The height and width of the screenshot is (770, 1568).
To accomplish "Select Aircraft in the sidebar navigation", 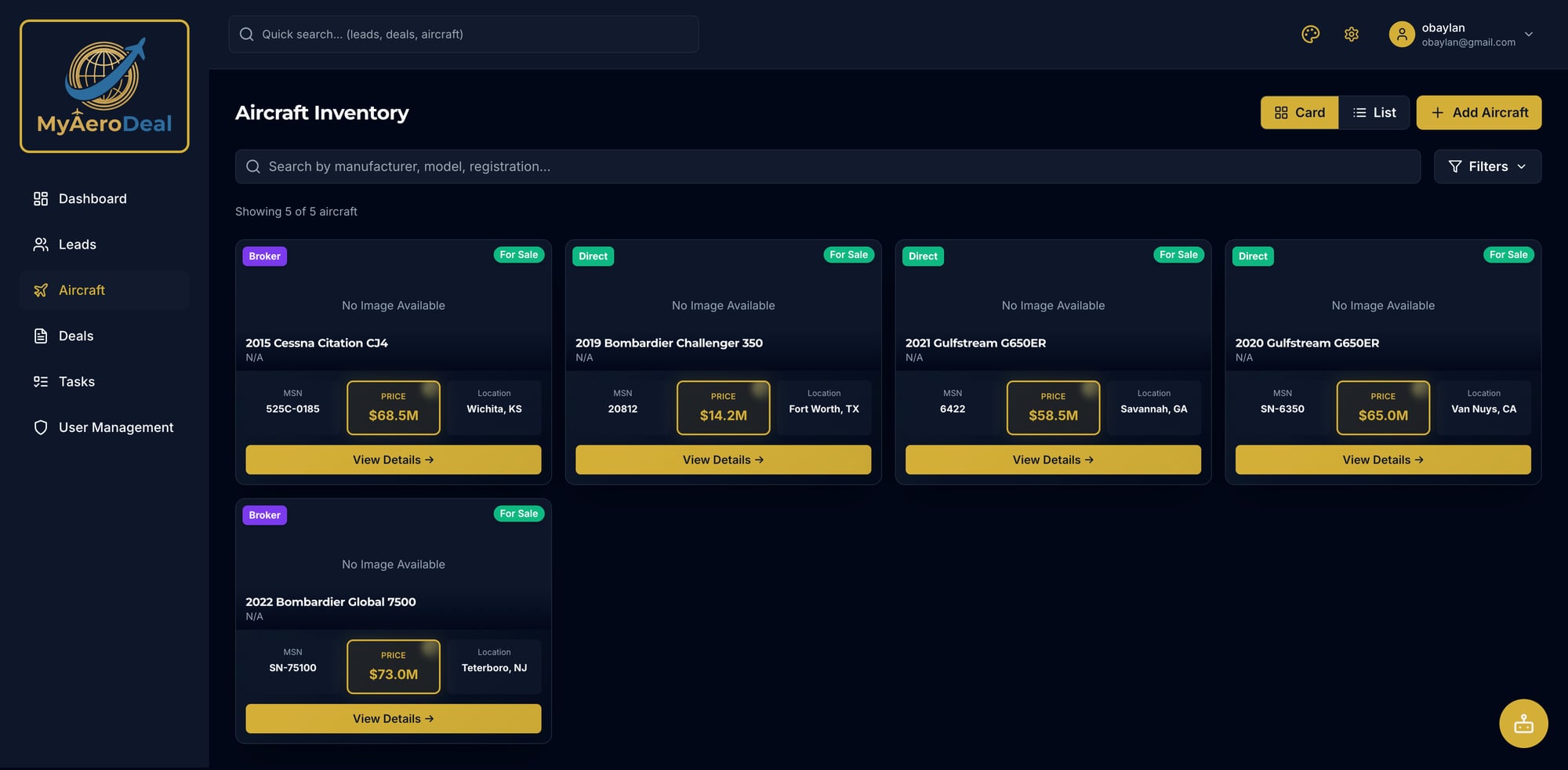I will click(x=82, y=290).
